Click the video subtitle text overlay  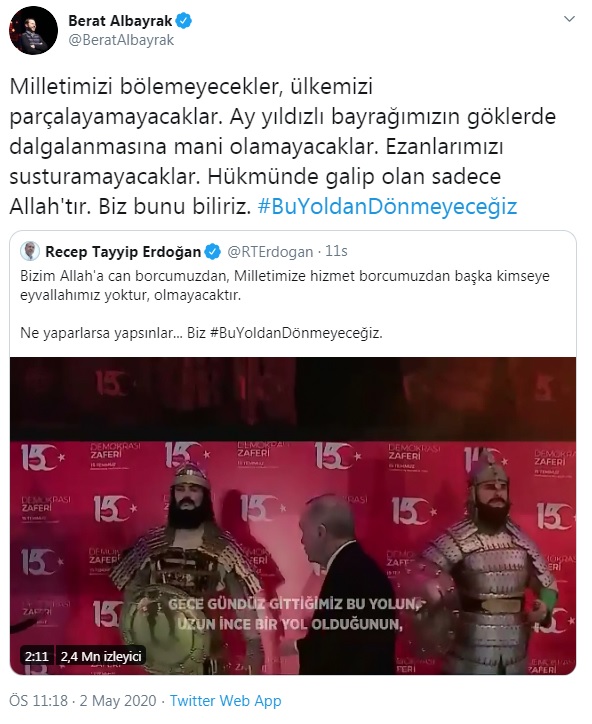tap(292, 614)
